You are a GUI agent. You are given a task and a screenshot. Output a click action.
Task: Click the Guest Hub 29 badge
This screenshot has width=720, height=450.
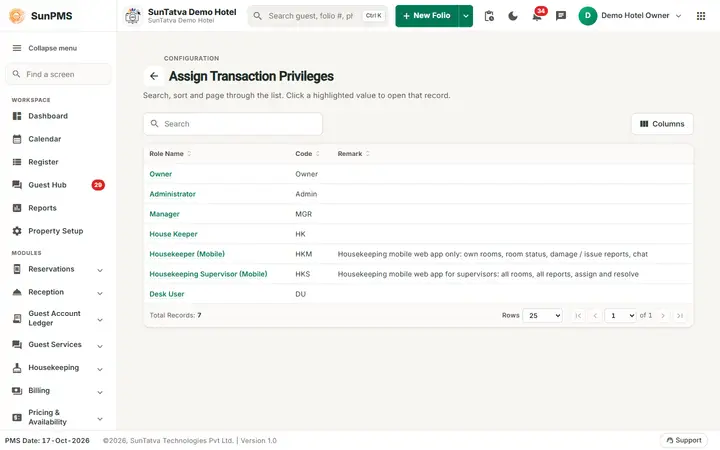point(98,185)
